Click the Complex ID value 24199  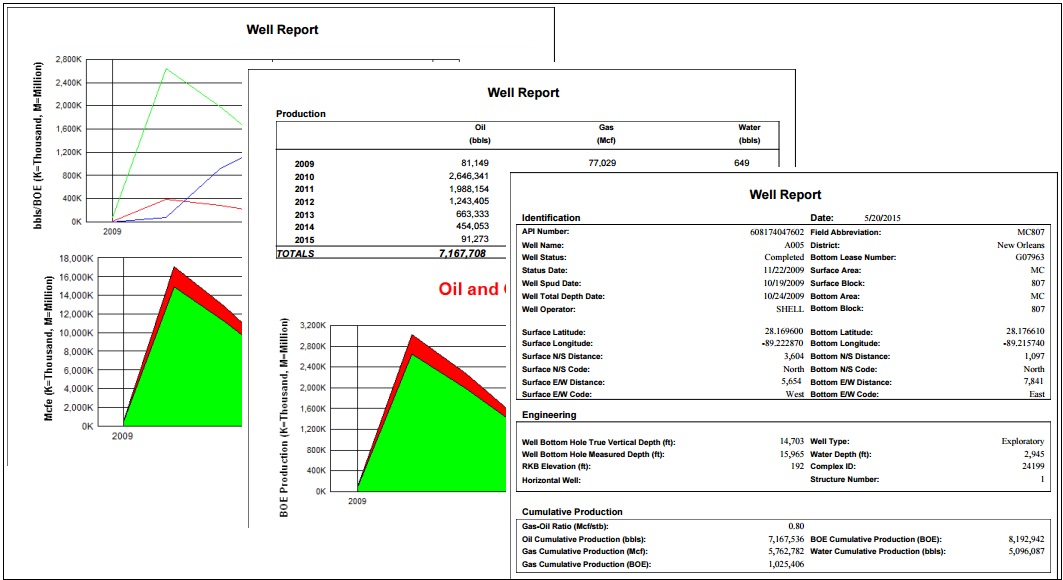pyautogui.click(x=1033, y=467)
